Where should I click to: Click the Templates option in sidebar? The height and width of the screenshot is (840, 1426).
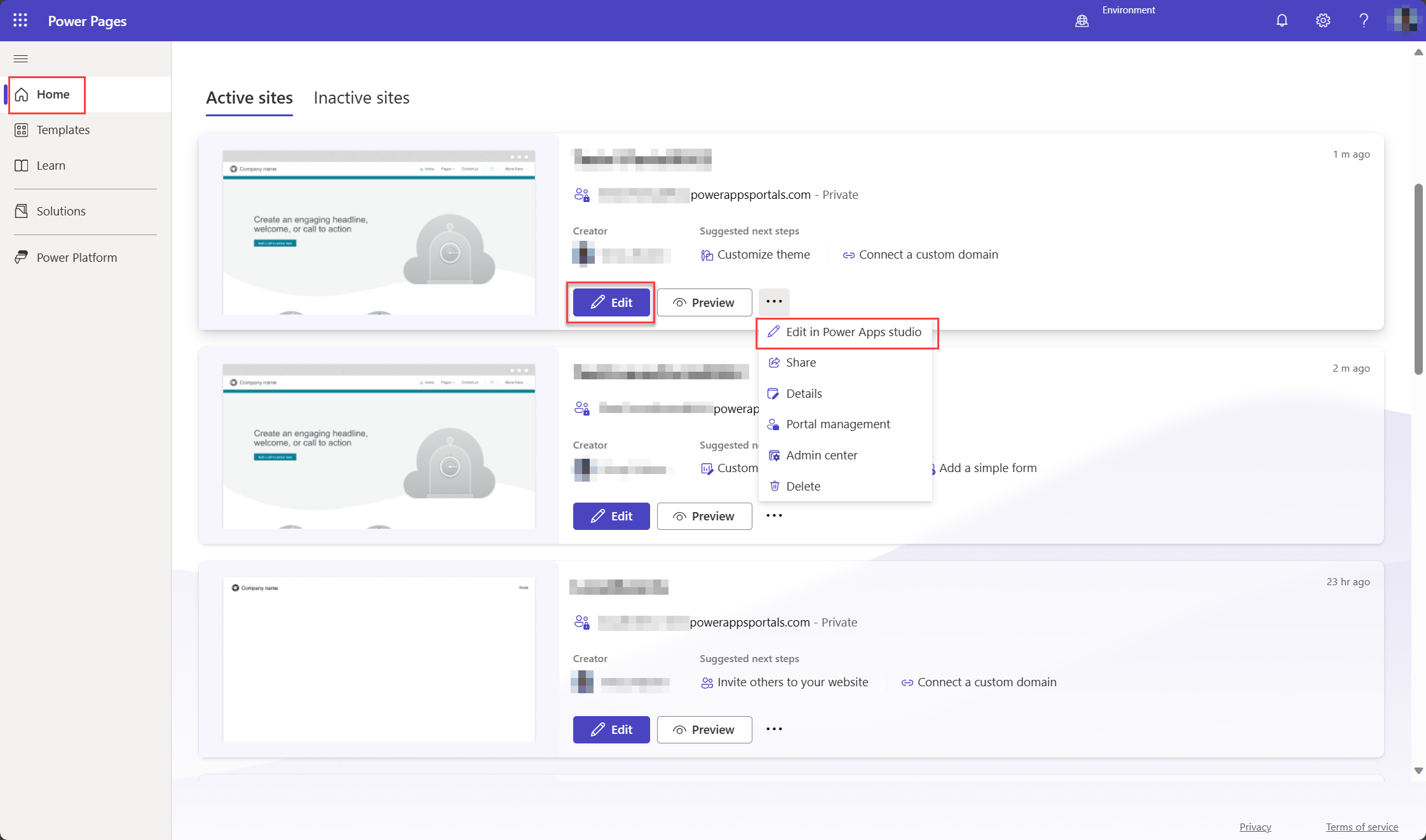(x=63, y=130)
